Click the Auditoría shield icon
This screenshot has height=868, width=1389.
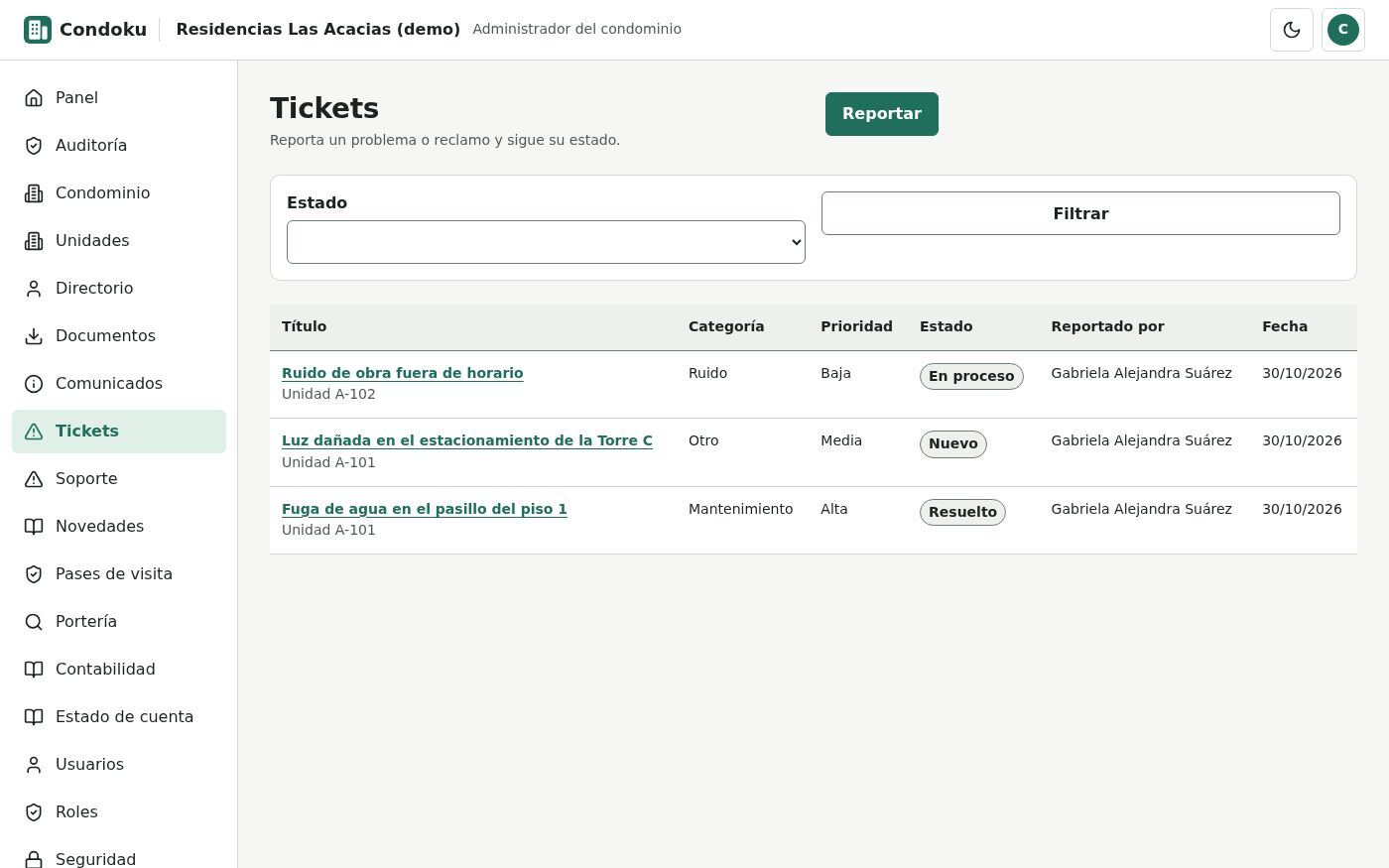[x=34, y=146]
